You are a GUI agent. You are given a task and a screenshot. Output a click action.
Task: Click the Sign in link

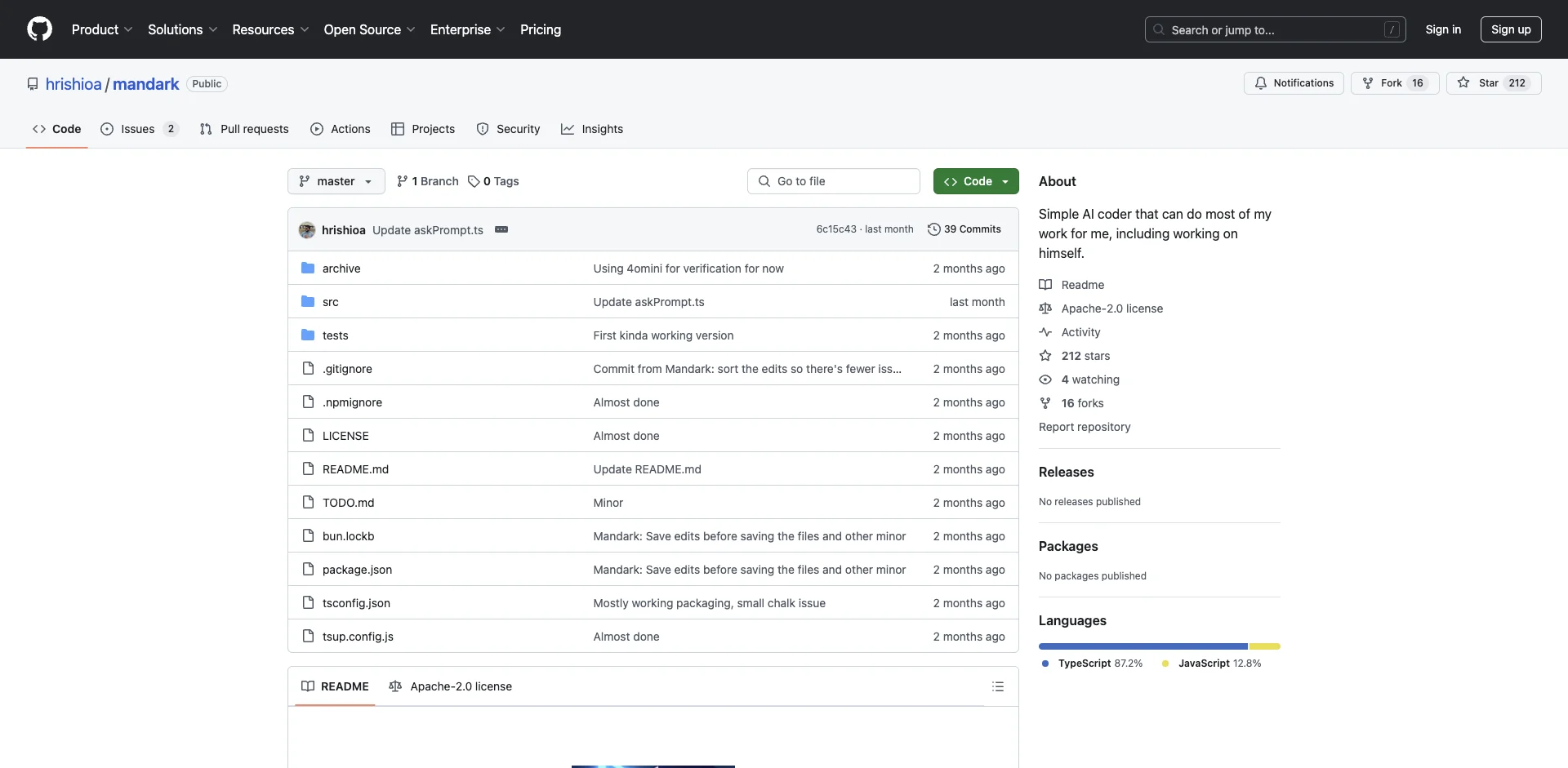(x=1443, y=29)
